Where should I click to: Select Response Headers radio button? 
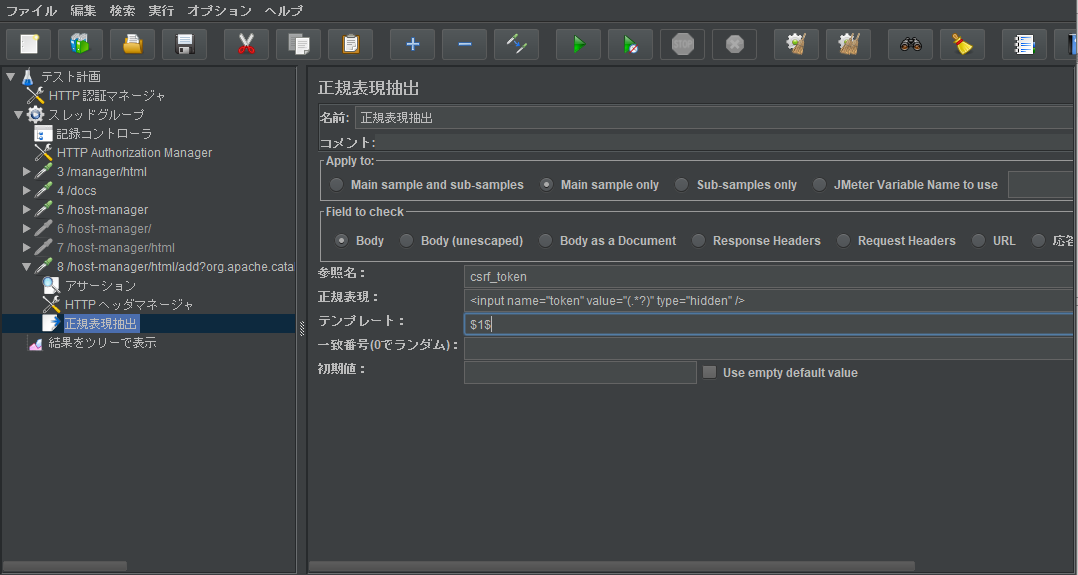(698, 241)
